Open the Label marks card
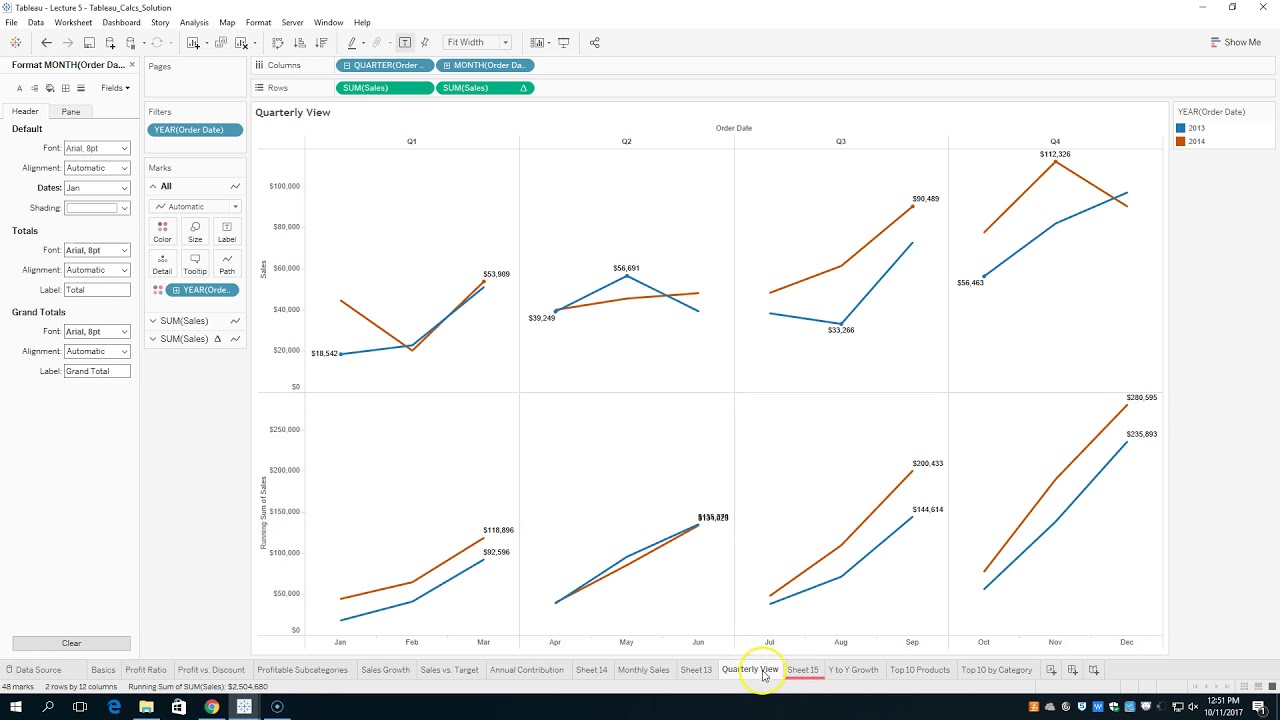Screen dimensions: 1280x720 point(227,232)
